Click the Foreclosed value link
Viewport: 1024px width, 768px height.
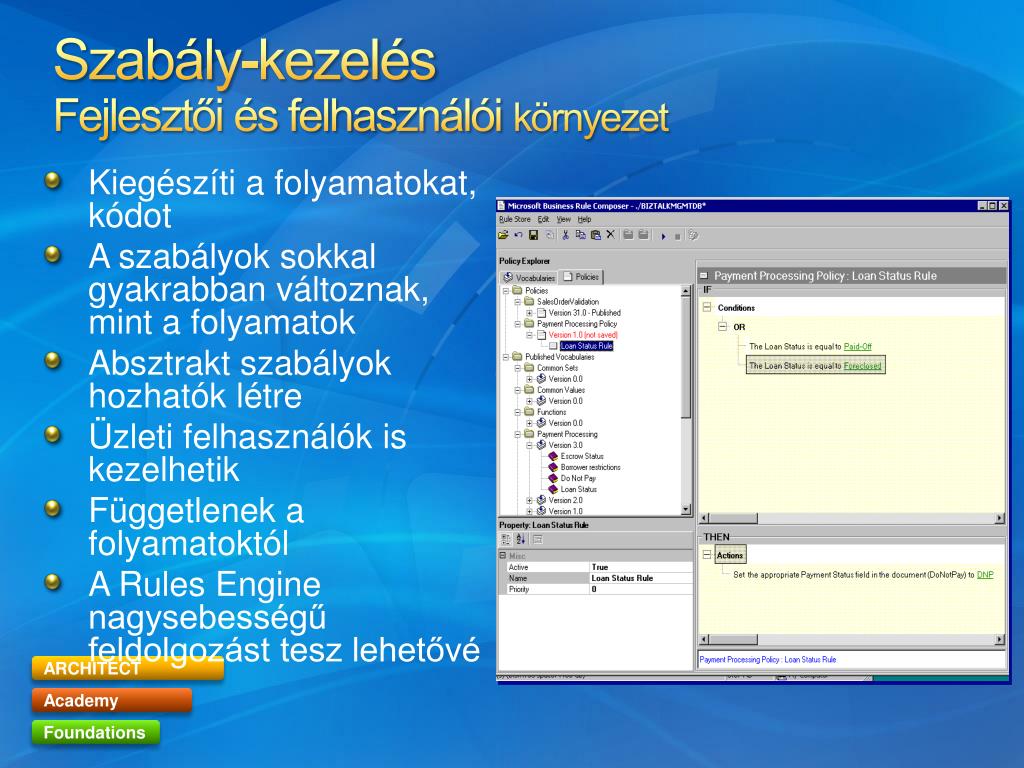tap(862, 366)
